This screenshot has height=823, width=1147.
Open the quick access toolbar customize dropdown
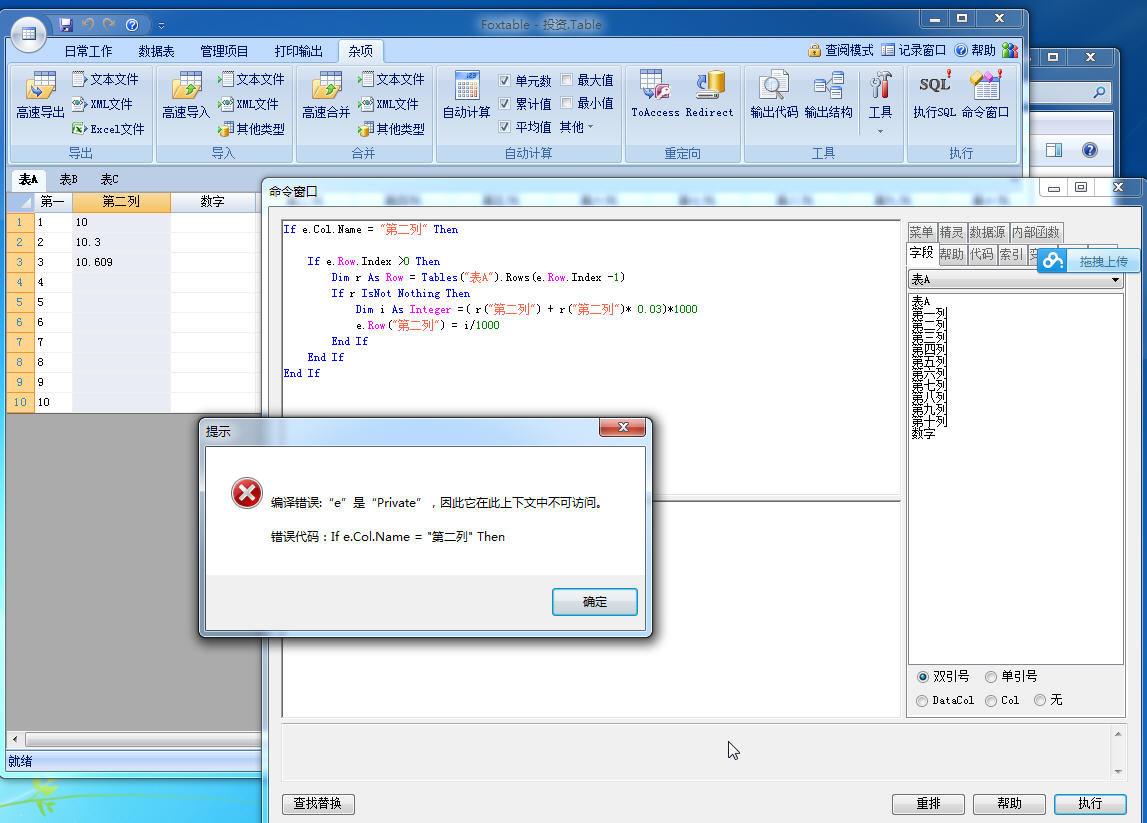[x=161, y=26]
